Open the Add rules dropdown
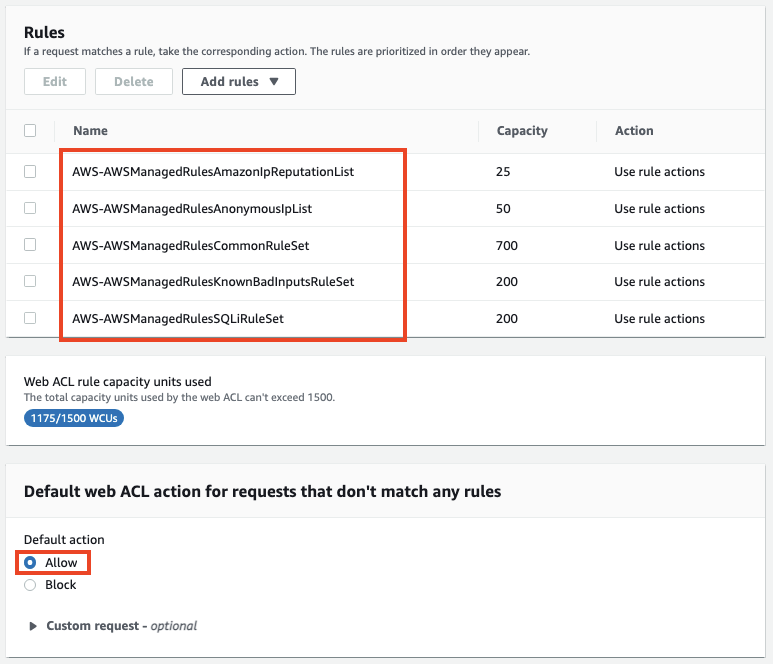 pos(239,81)
